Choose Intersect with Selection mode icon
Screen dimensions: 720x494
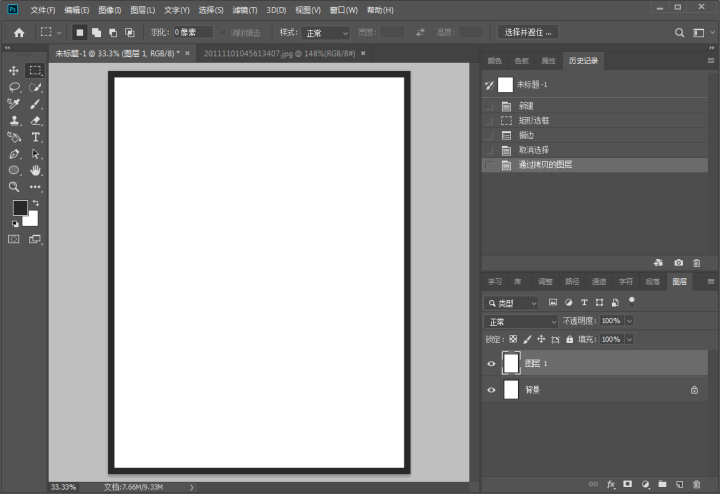(x=130, y=33)
